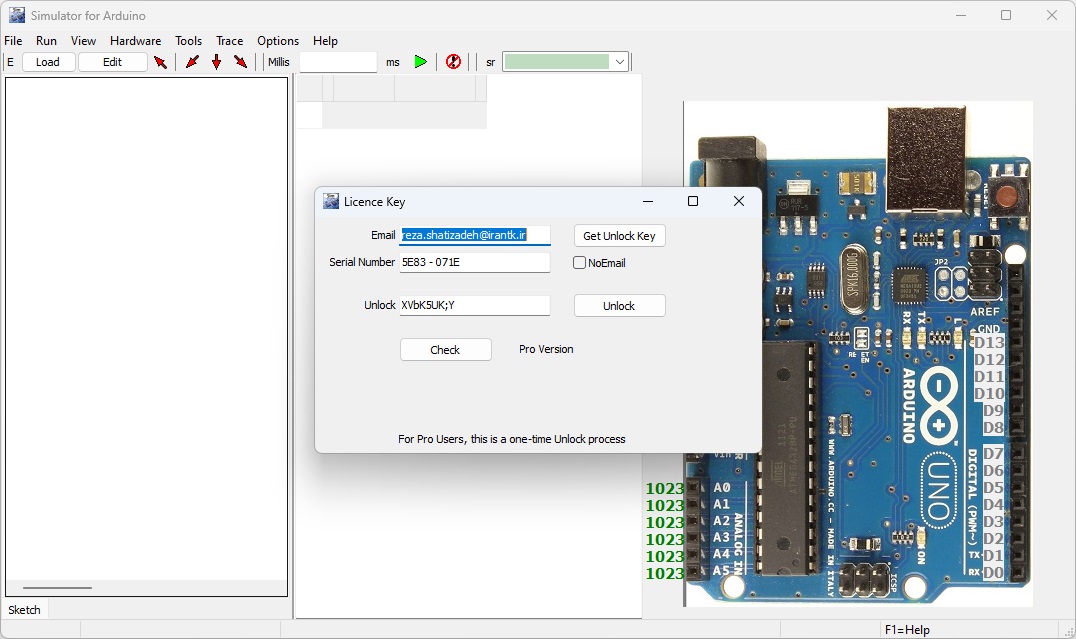The width and height of the screenshot is (1076, 639).
Task: Click the D13 pin label on board
Action: [989, 342]
